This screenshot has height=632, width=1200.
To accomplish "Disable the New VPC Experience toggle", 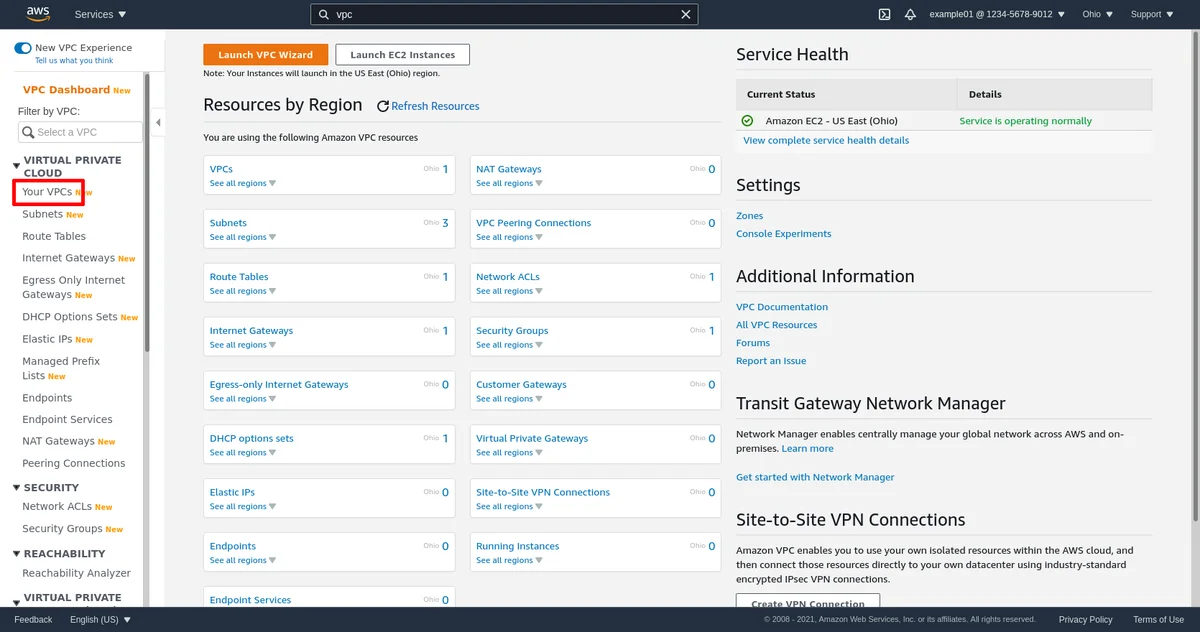I will 23,47.
